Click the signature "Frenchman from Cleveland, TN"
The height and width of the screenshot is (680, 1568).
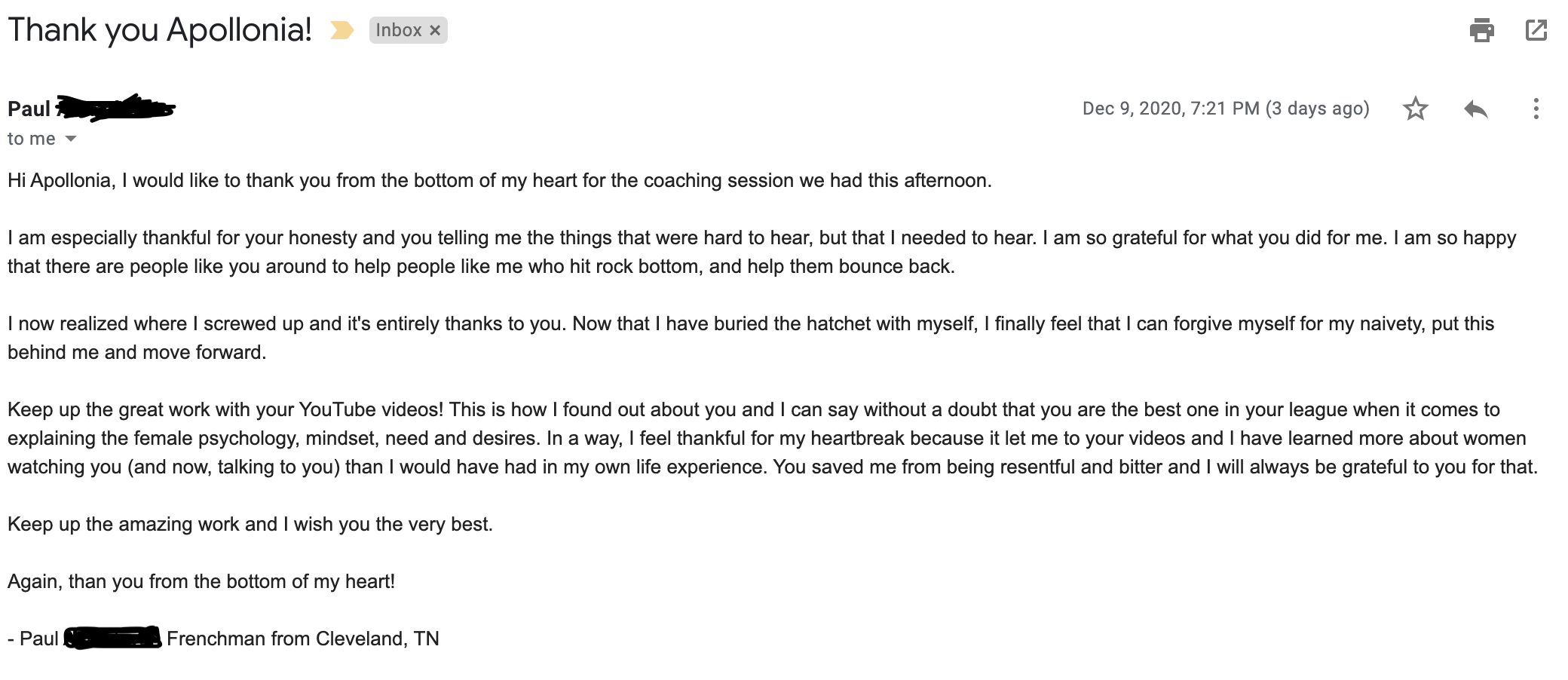(x=302, y=639)
